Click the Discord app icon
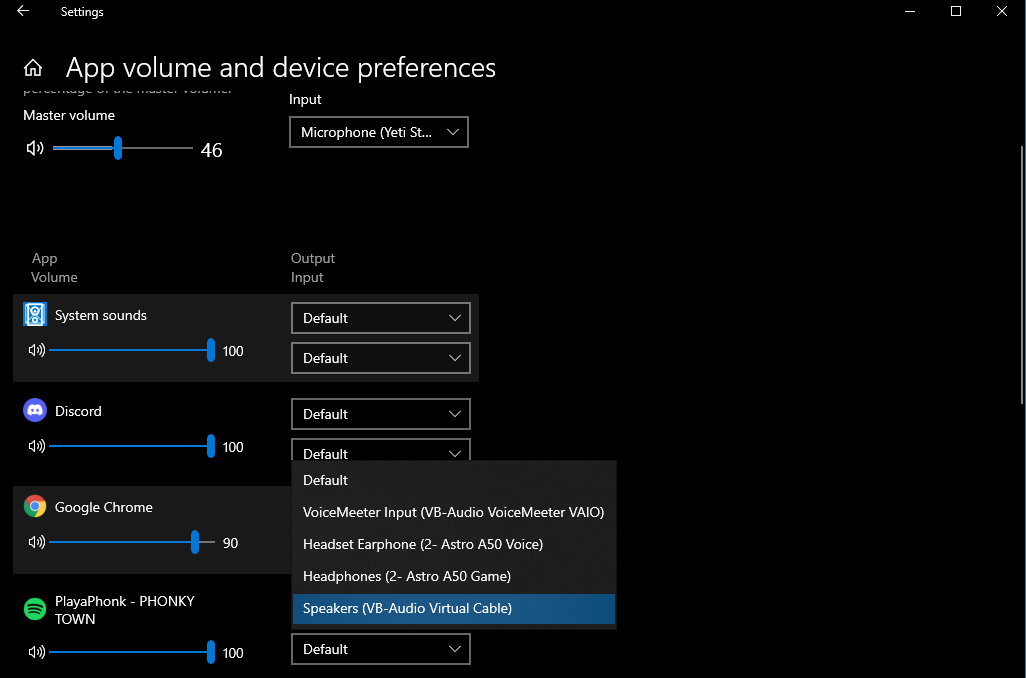1026x678 pixels. coord(35,411)
